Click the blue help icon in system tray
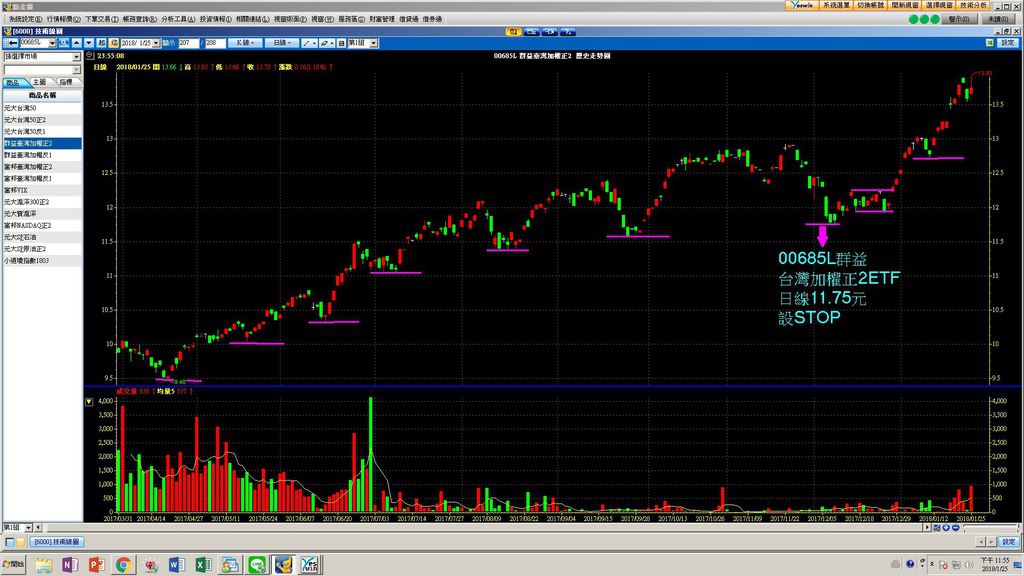This screenshot has width=1024, height=576. click(x=910, y=564)
